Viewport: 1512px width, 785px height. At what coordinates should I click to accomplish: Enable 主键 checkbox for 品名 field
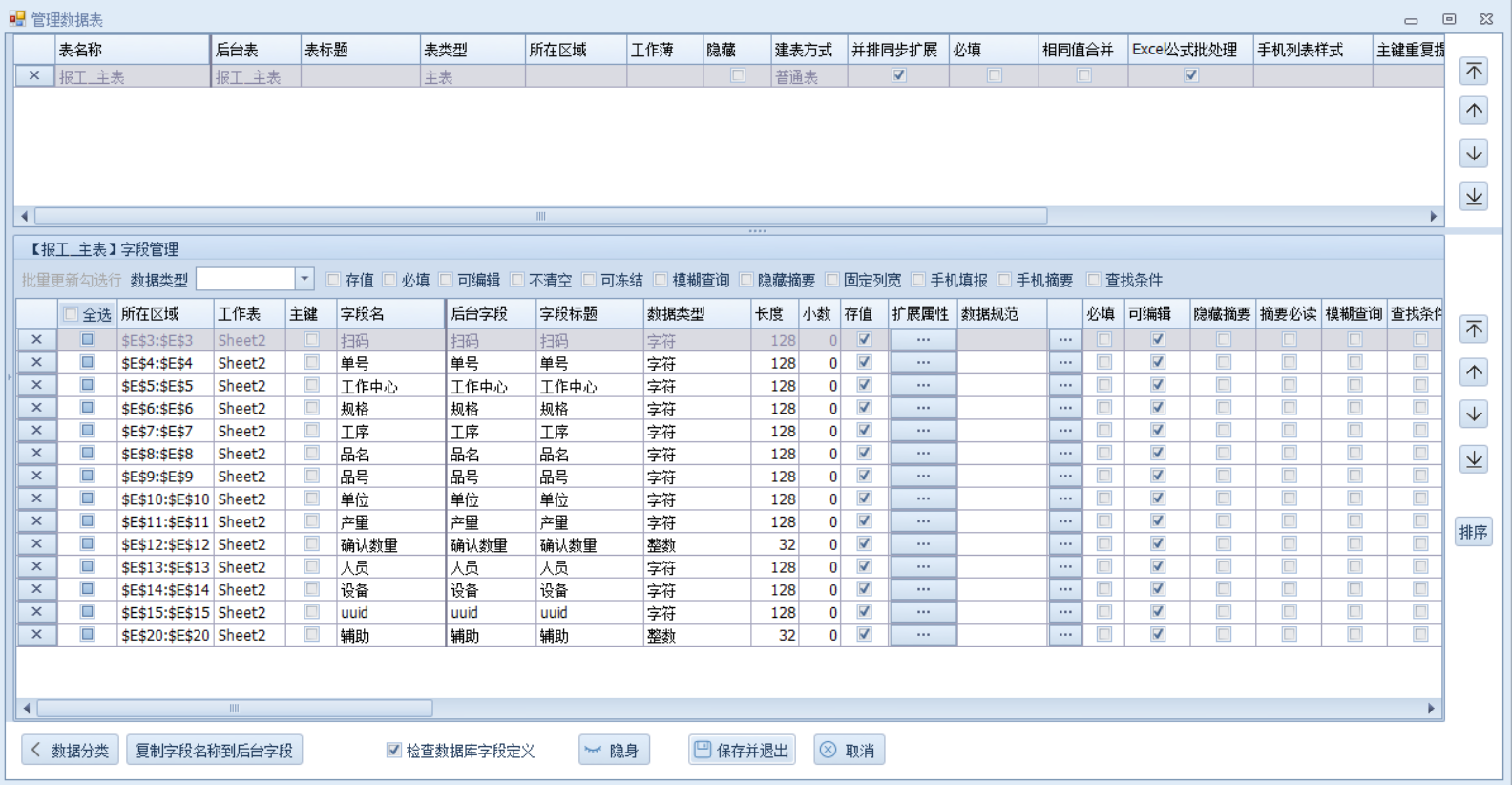tap(311, 454)
